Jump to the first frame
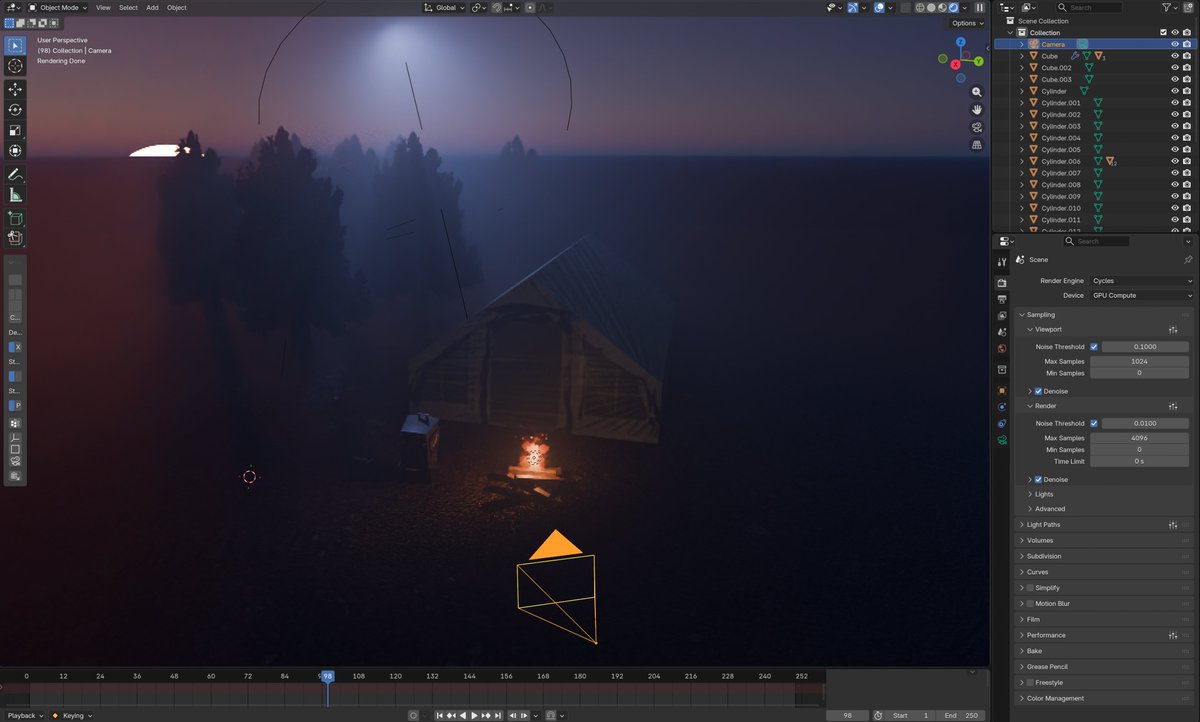Image resolution: width=1200 pixels, height=722 pixels. [438, 715]
